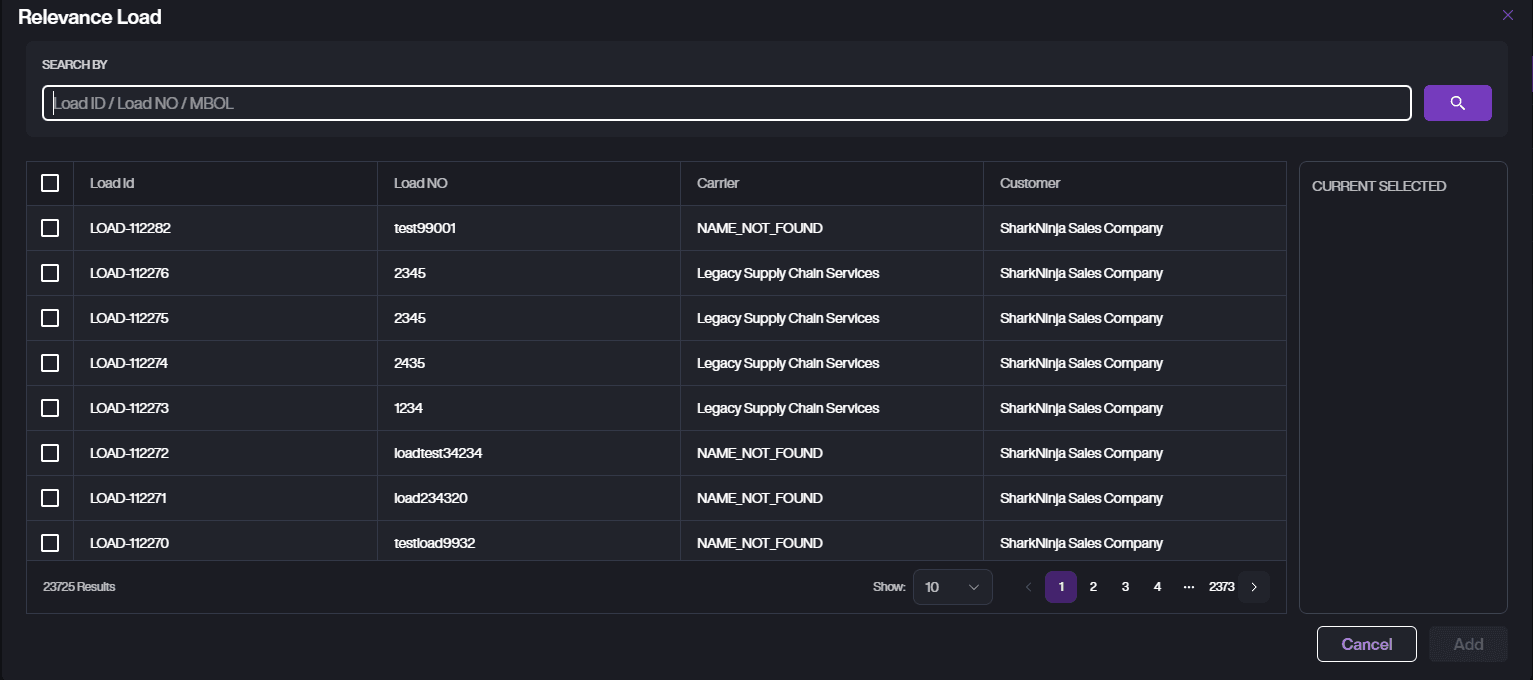1533x680 pixels.
Task: Check the box for LOAD-112282
Action: pyautogui.click(x=50, y=228)
